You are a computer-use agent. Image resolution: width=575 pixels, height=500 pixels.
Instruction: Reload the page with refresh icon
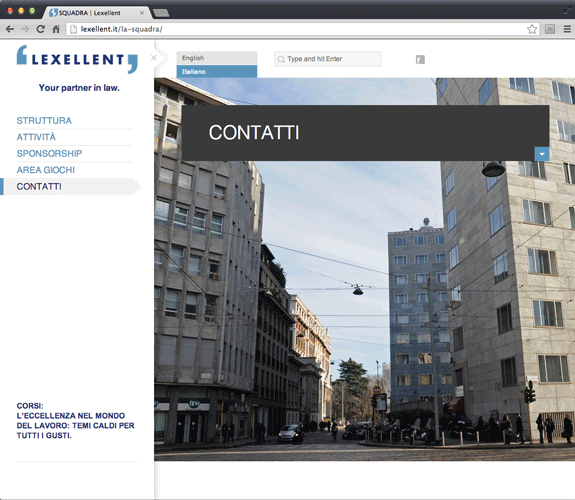tap(41, 29)
